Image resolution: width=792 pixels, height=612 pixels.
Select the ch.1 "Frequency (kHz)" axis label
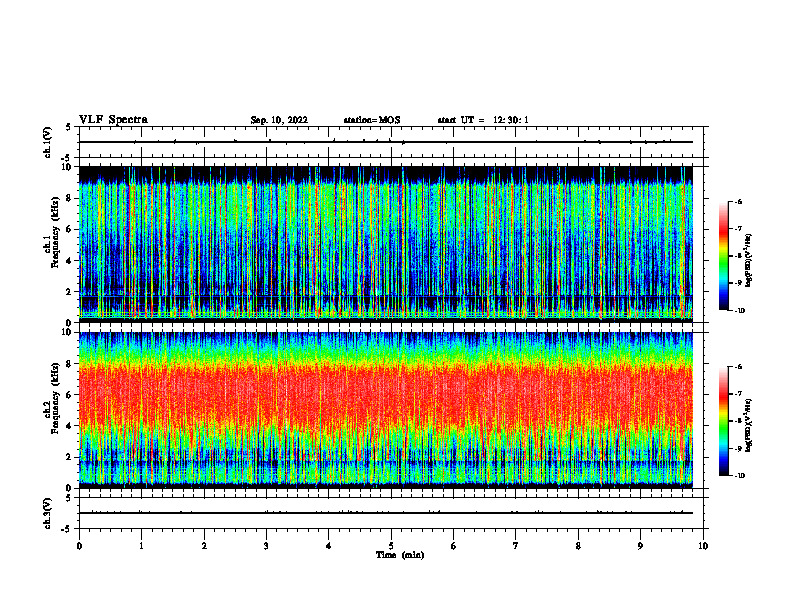pos(55,232)
